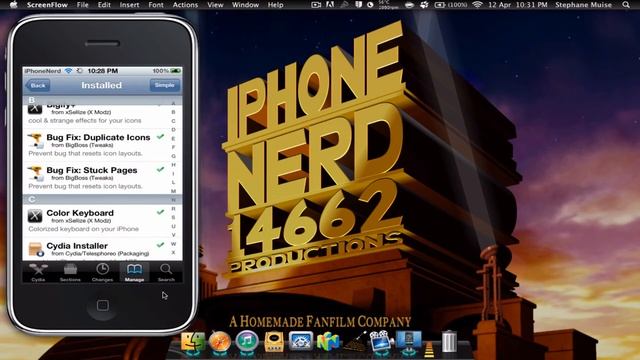Screen dimensions: 640x360
Task: Open ScreenFlow from the dock
Action: (381, 341)
